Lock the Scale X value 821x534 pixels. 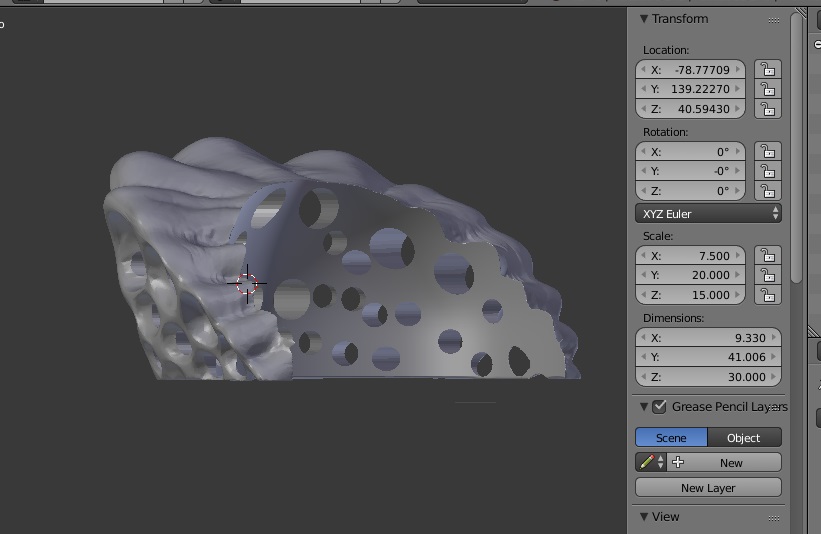[x=767, y=256]
